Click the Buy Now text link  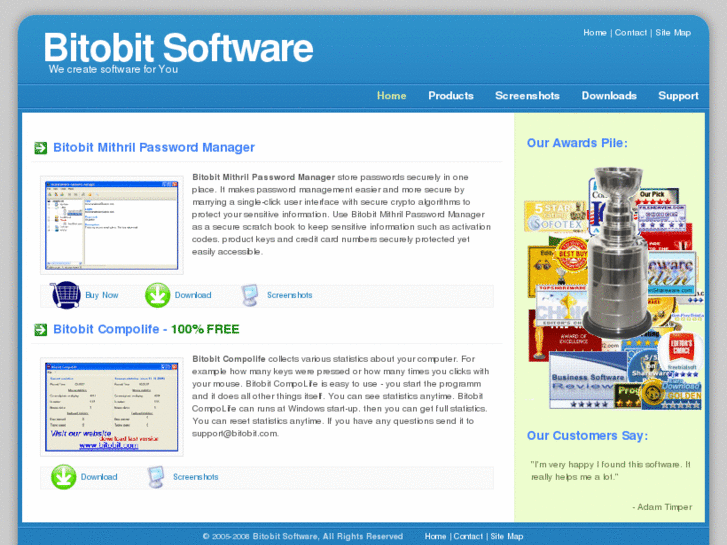click(x=102, y=295)
